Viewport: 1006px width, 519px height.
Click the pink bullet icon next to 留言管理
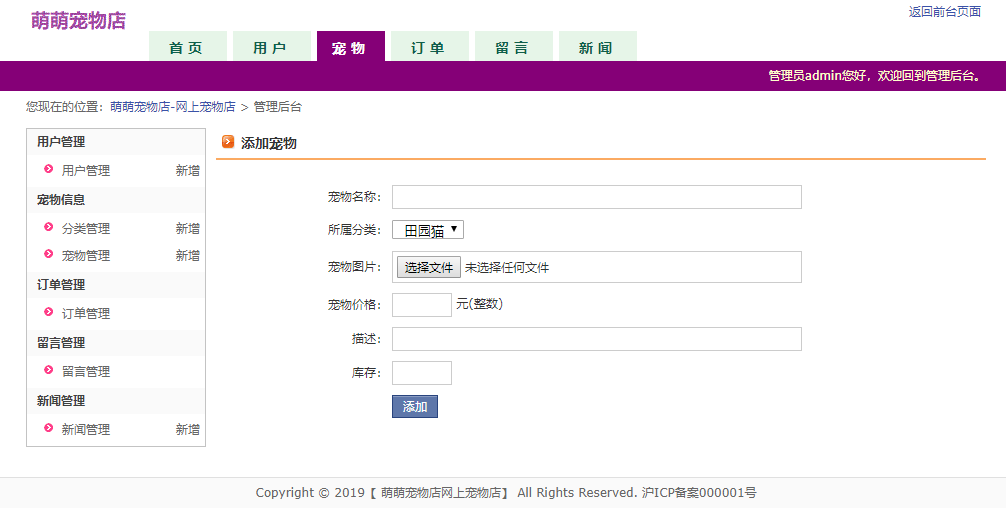[49, 370]
